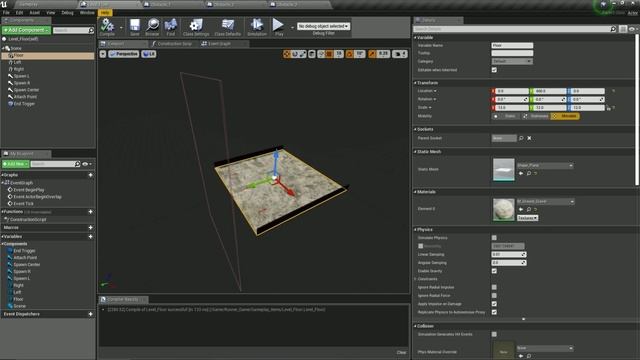Click Location X value field
640x360 pixels.
pos(511,91)
